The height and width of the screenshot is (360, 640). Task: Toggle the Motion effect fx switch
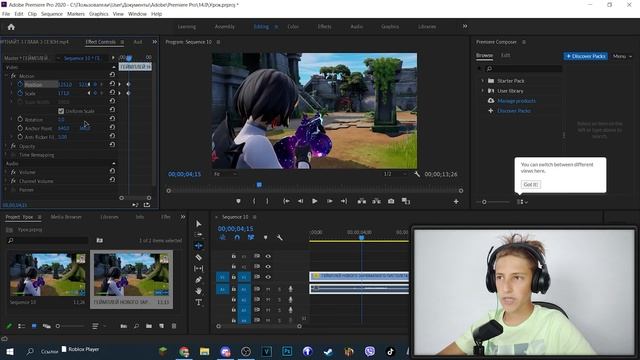click(x=13, y=76)
